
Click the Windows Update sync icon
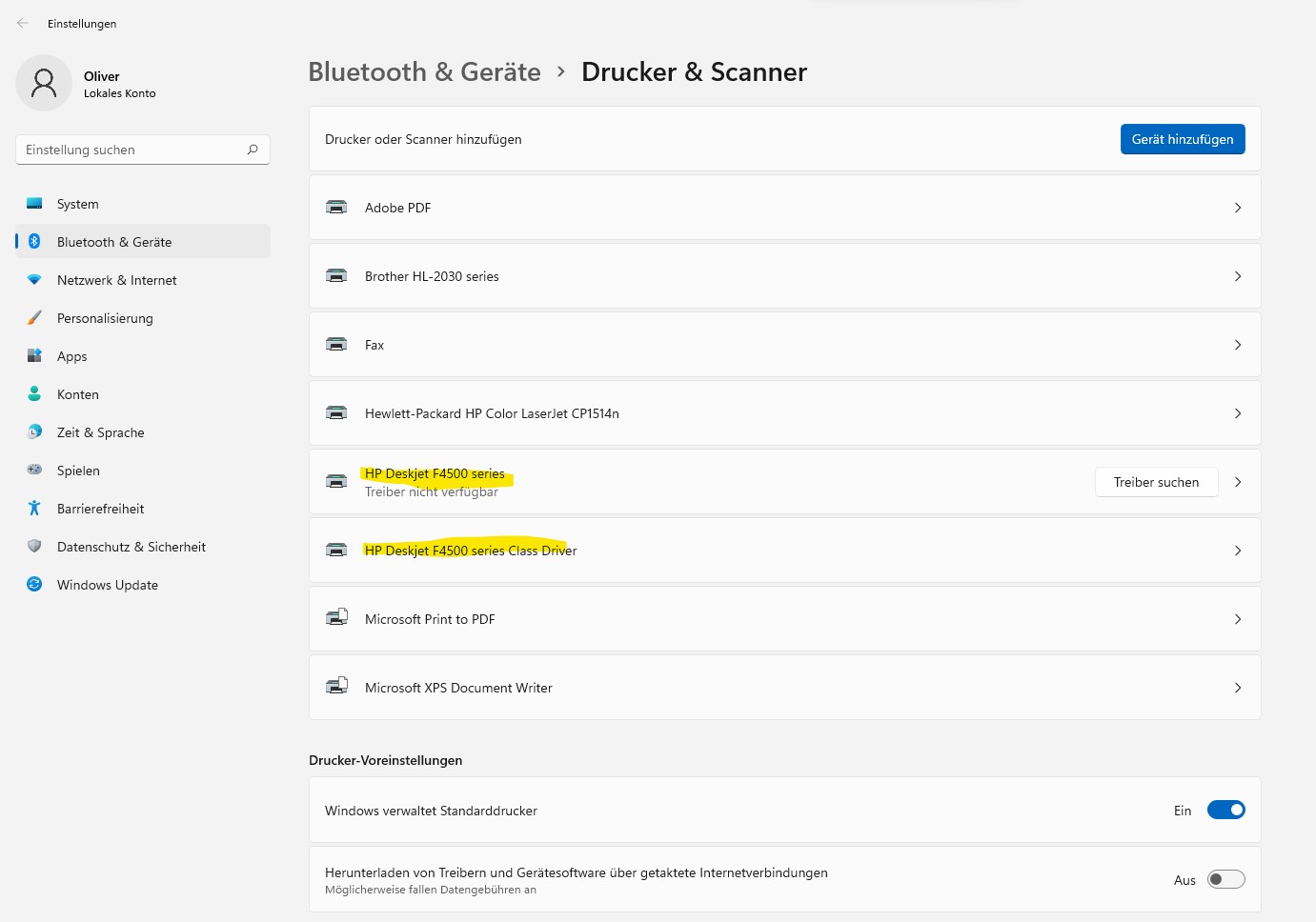point(34,584)
